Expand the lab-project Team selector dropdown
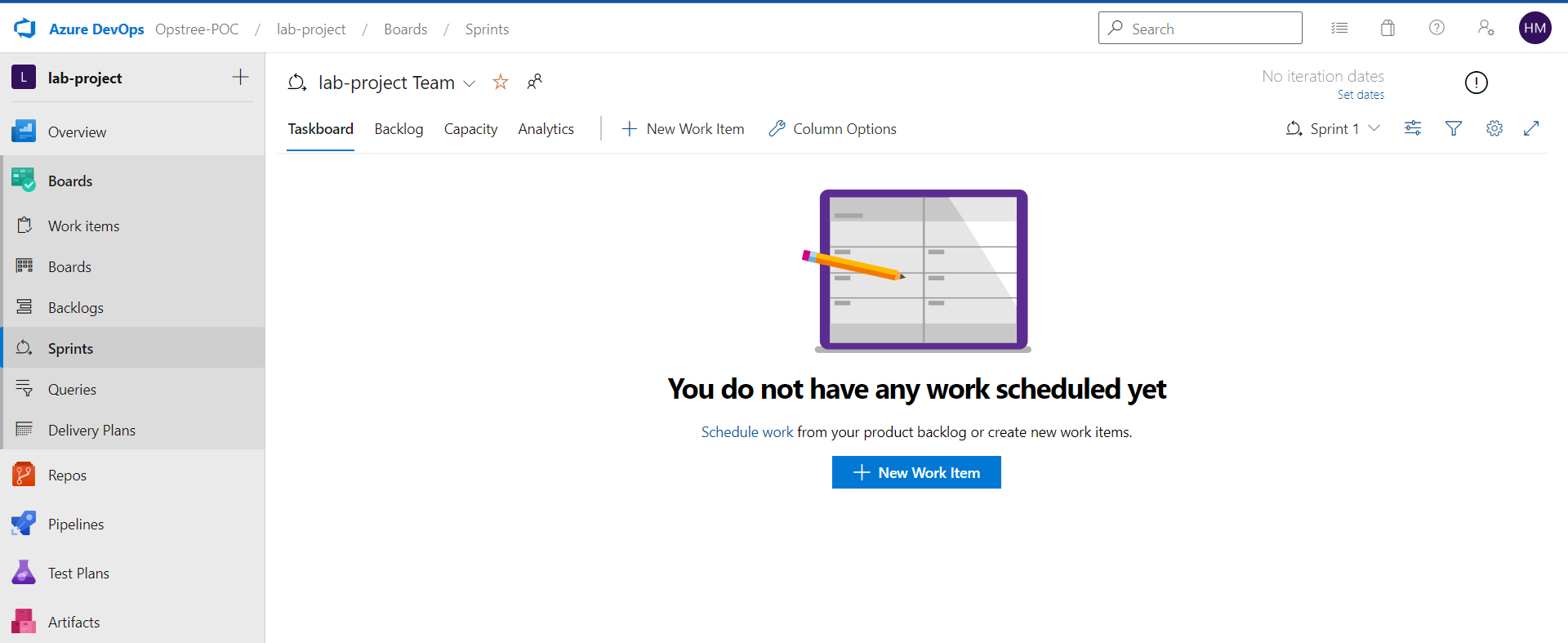This screenshot has width=1568, height=643. coord(470,83)
